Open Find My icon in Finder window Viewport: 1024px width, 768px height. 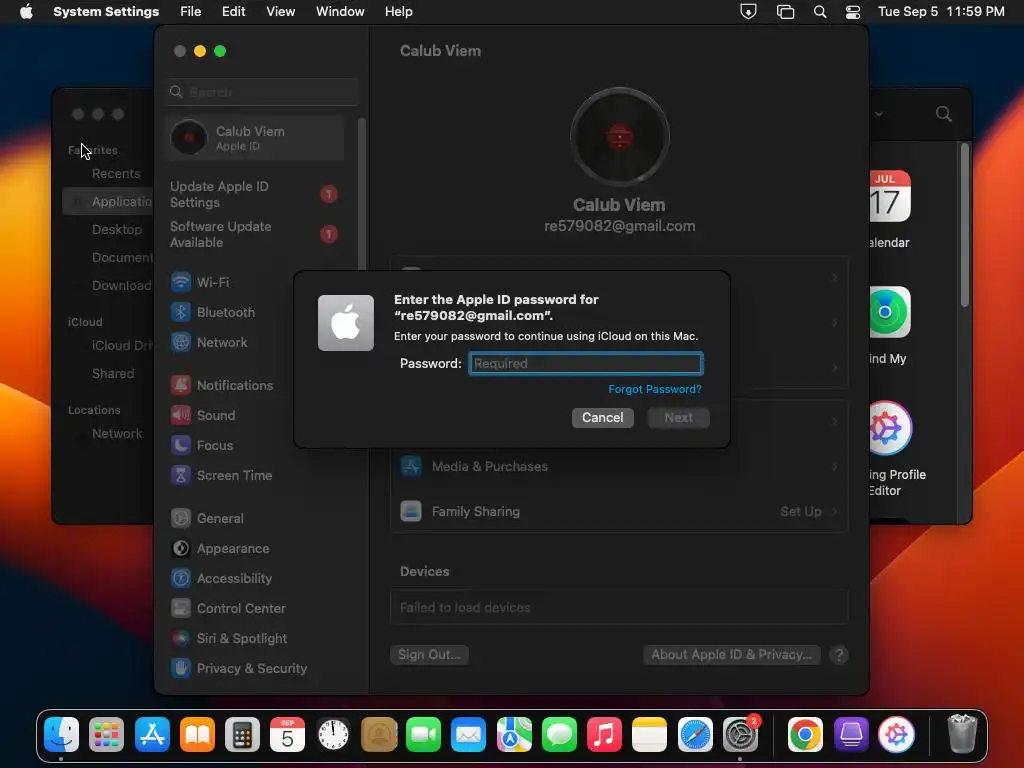click(x=889, y=312)
